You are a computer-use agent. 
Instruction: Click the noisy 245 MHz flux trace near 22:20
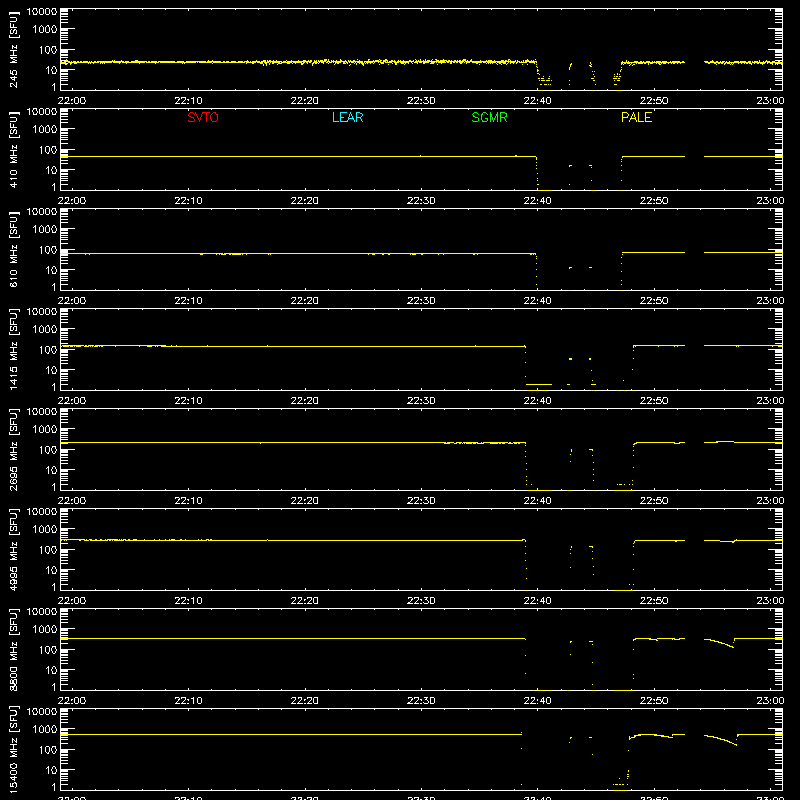click(x=305, y=62)
